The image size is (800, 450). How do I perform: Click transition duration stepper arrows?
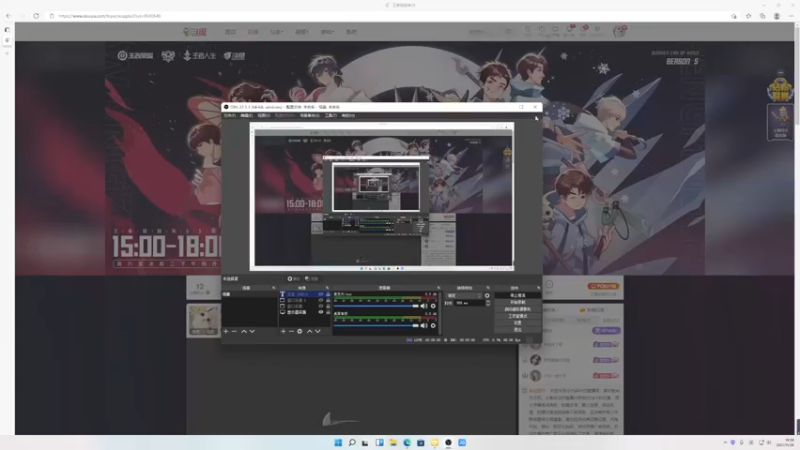click(488, 303)
